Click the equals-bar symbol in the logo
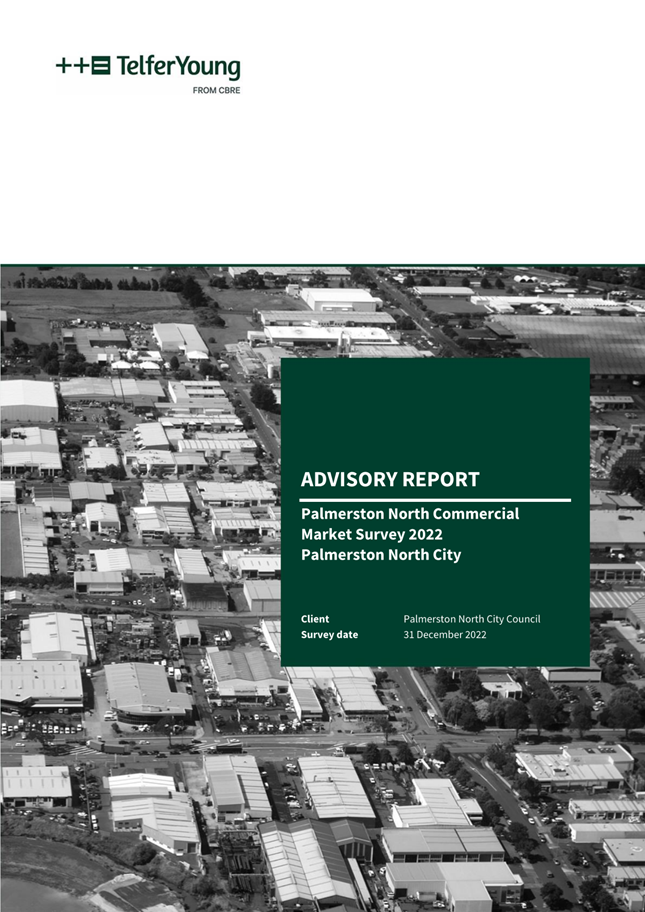645x912 pixels. pos(101,67)
